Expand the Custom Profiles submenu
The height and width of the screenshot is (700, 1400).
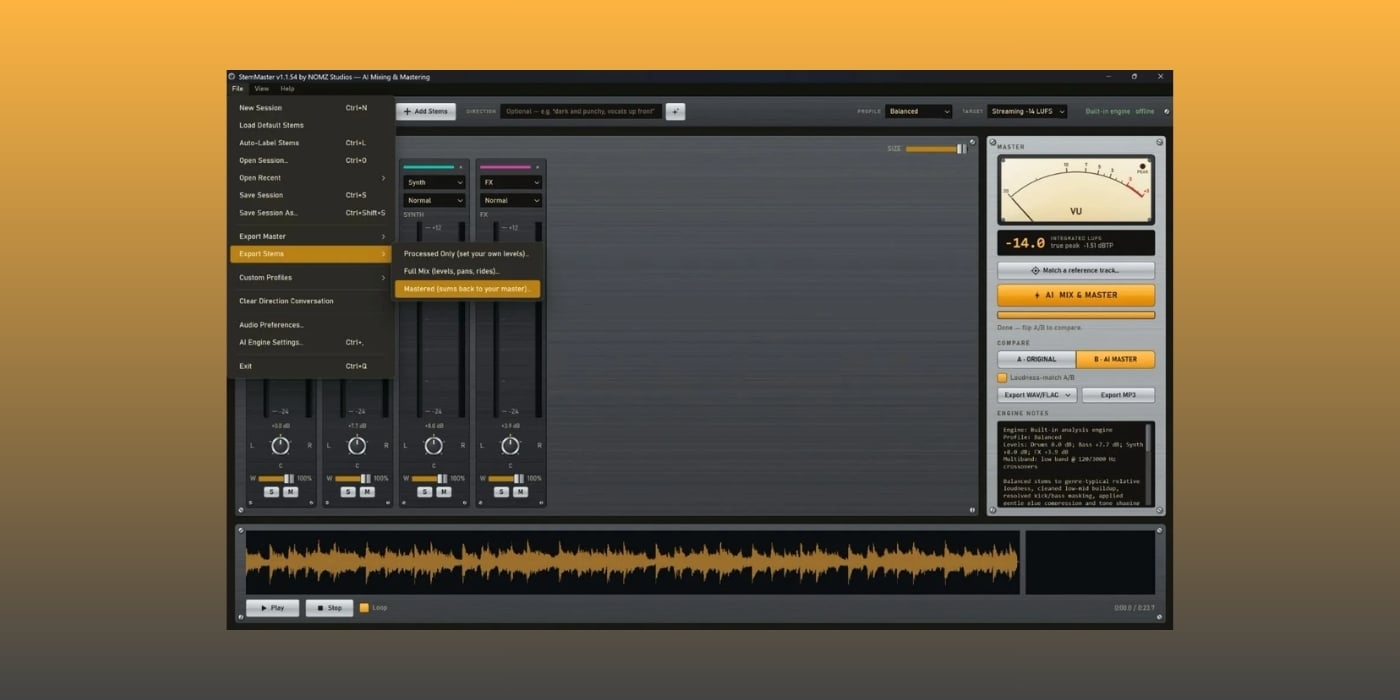click(312, 277)
